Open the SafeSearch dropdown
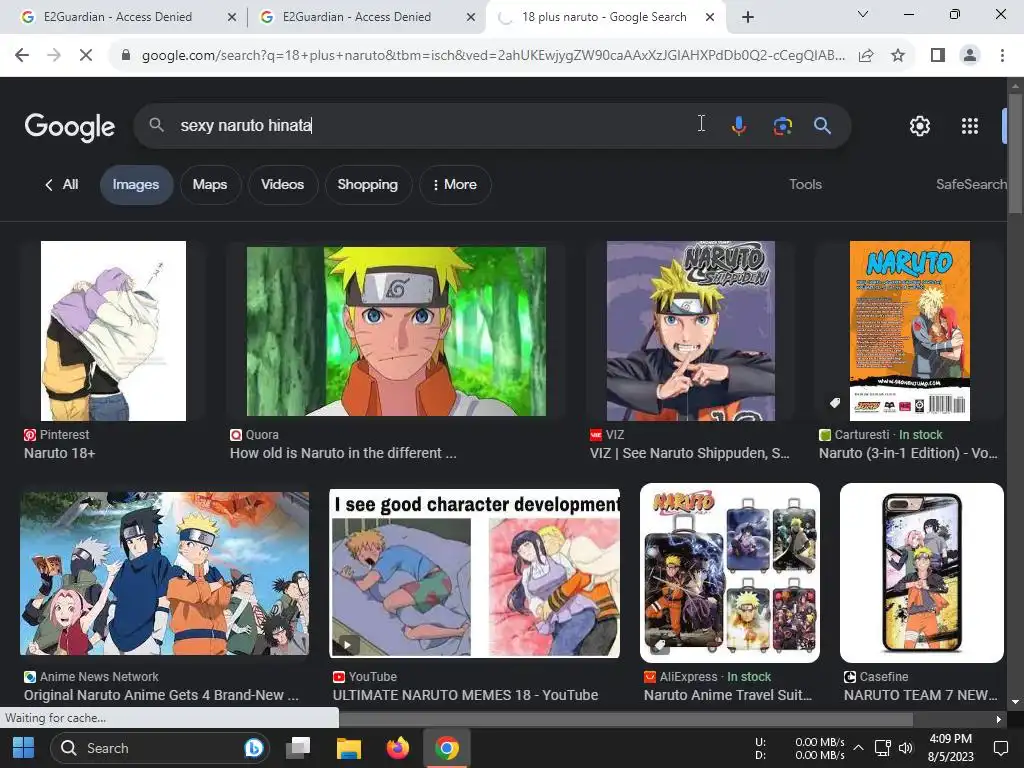Image resolution: width=1024 pixels, height=768 pixels. click(970, 185)
